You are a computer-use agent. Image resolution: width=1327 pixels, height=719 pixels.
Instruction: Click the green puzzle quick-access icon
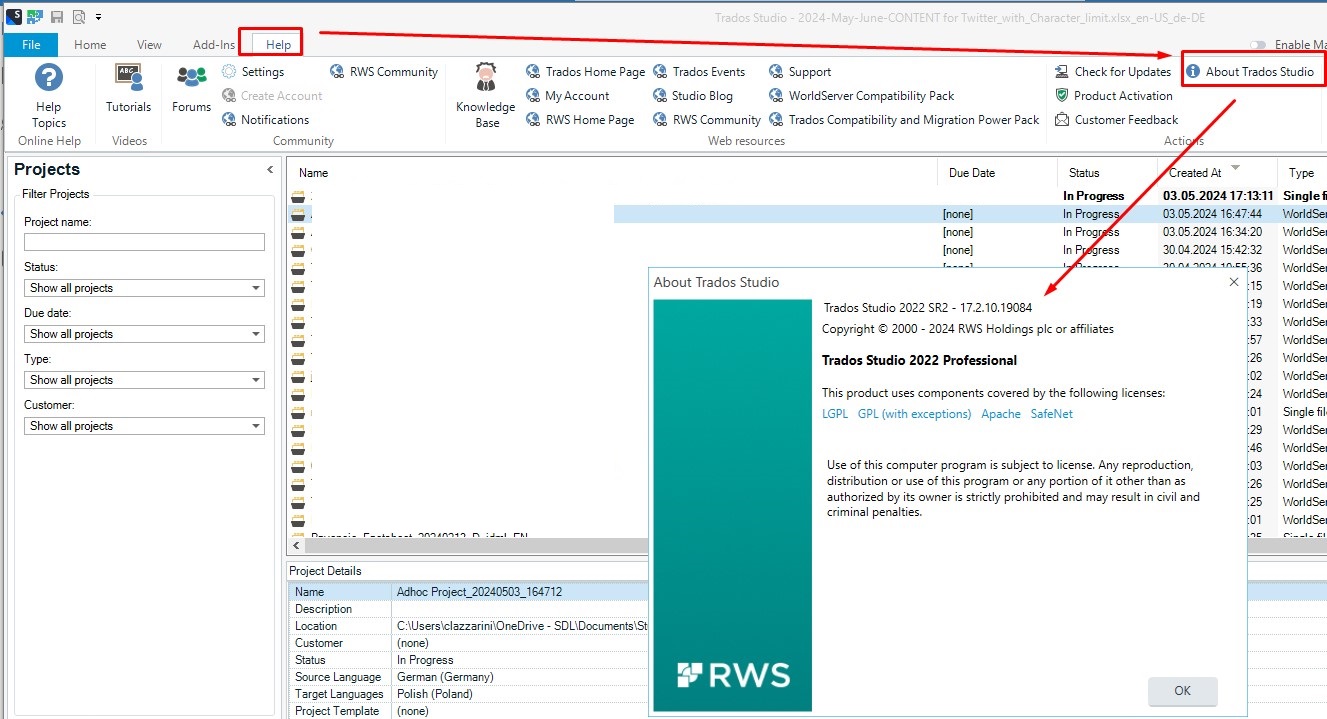[35, 16]
